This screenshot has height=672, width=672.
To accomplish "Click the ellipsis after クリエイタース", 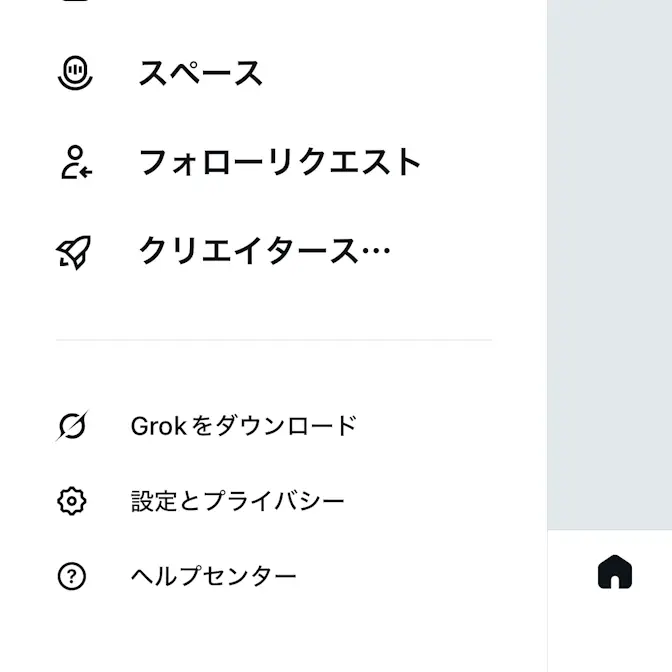I will [x=374, y=252].
